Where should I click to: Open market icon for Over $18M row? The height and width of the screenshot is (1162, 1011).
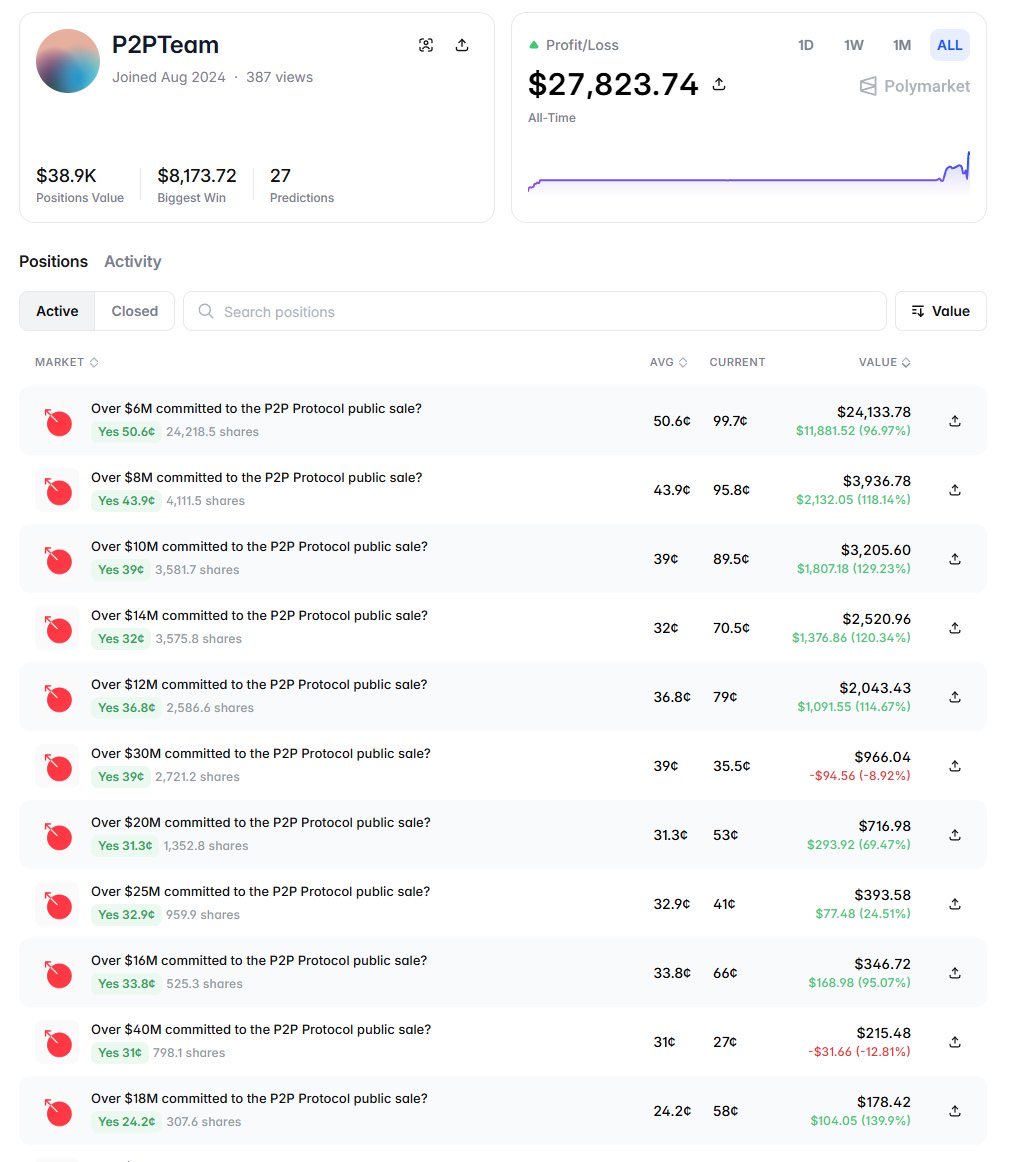click(x=57, y=1110)
